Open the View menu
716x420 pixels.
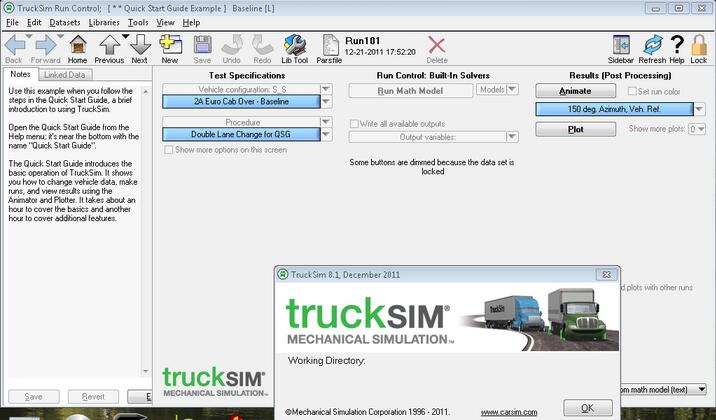[x=165, y=22]
